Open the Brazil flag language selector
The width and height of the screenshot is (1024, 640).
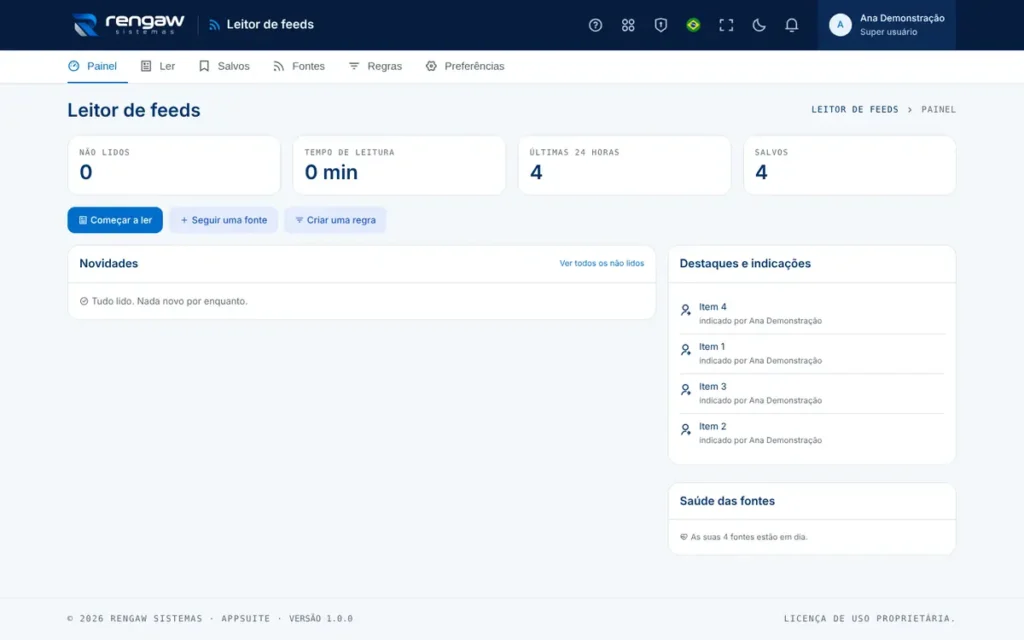[693, 25]
